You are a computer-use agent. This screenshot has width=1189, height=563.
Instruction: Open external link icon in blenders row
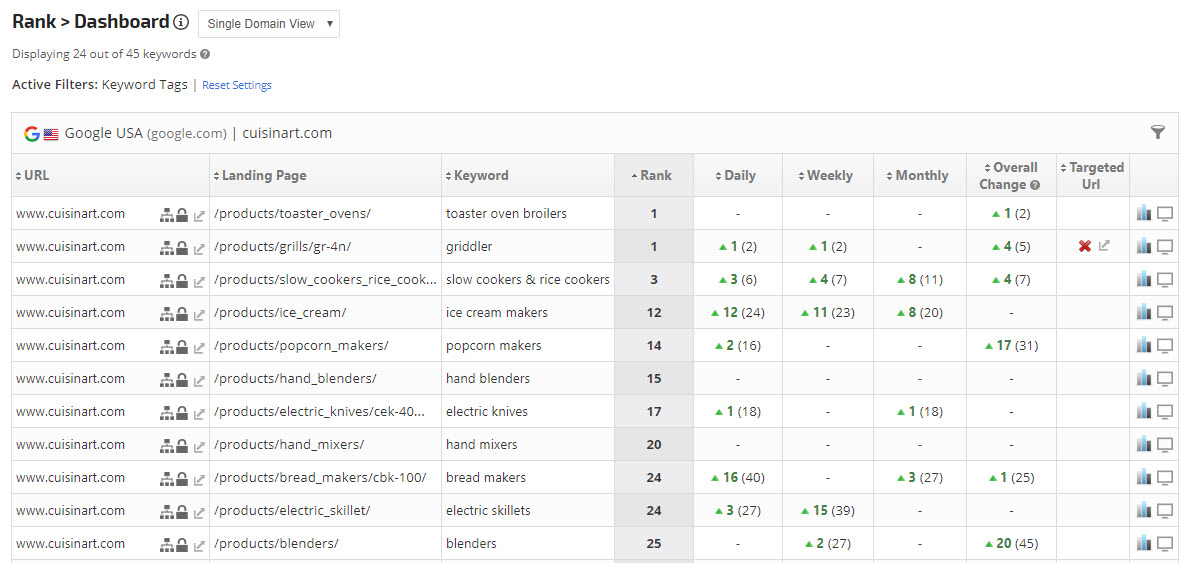[199, 546]
